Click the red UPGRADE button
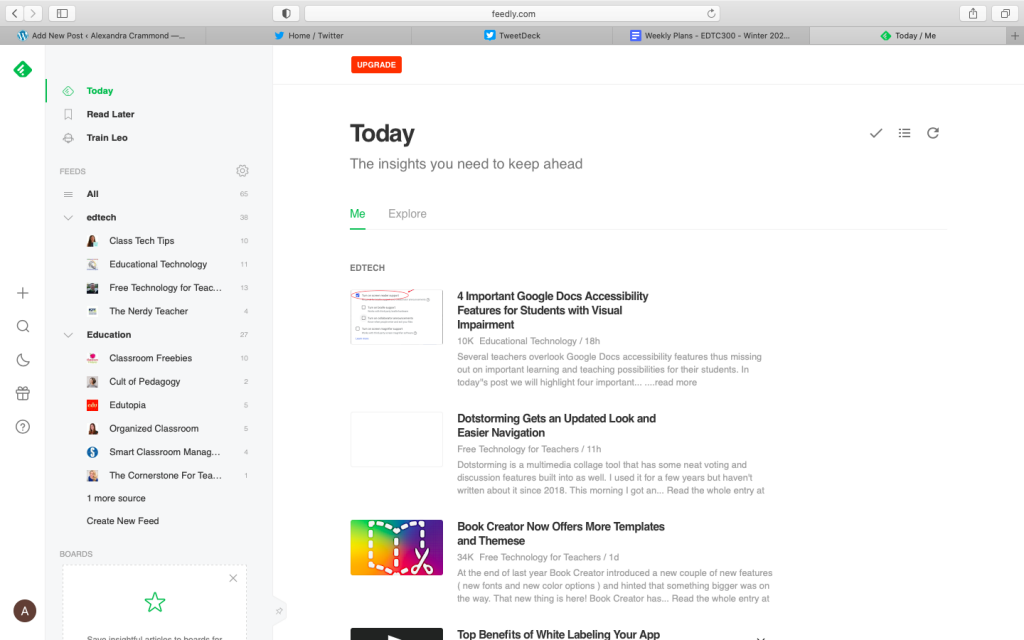This screenshot has width=1024, height=640. [376, 65]
